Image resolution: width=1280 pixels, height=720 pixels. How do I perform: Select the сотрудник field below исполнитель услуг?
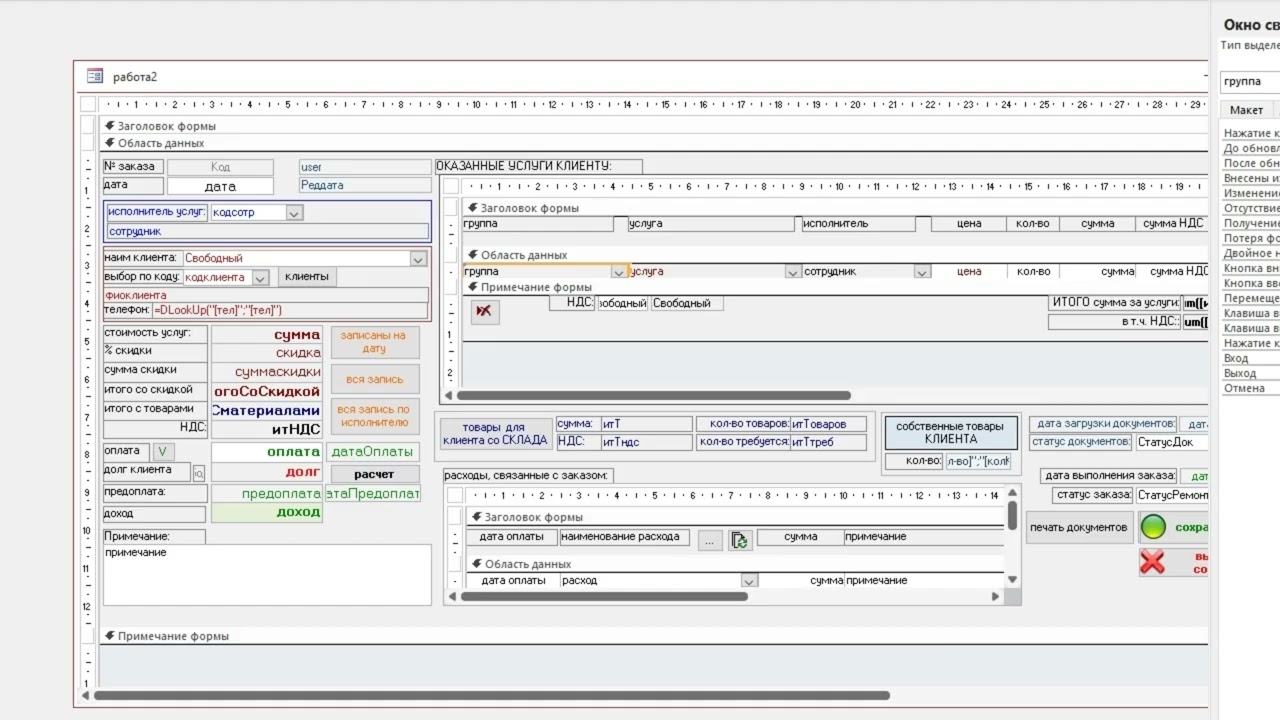[268, 231]
